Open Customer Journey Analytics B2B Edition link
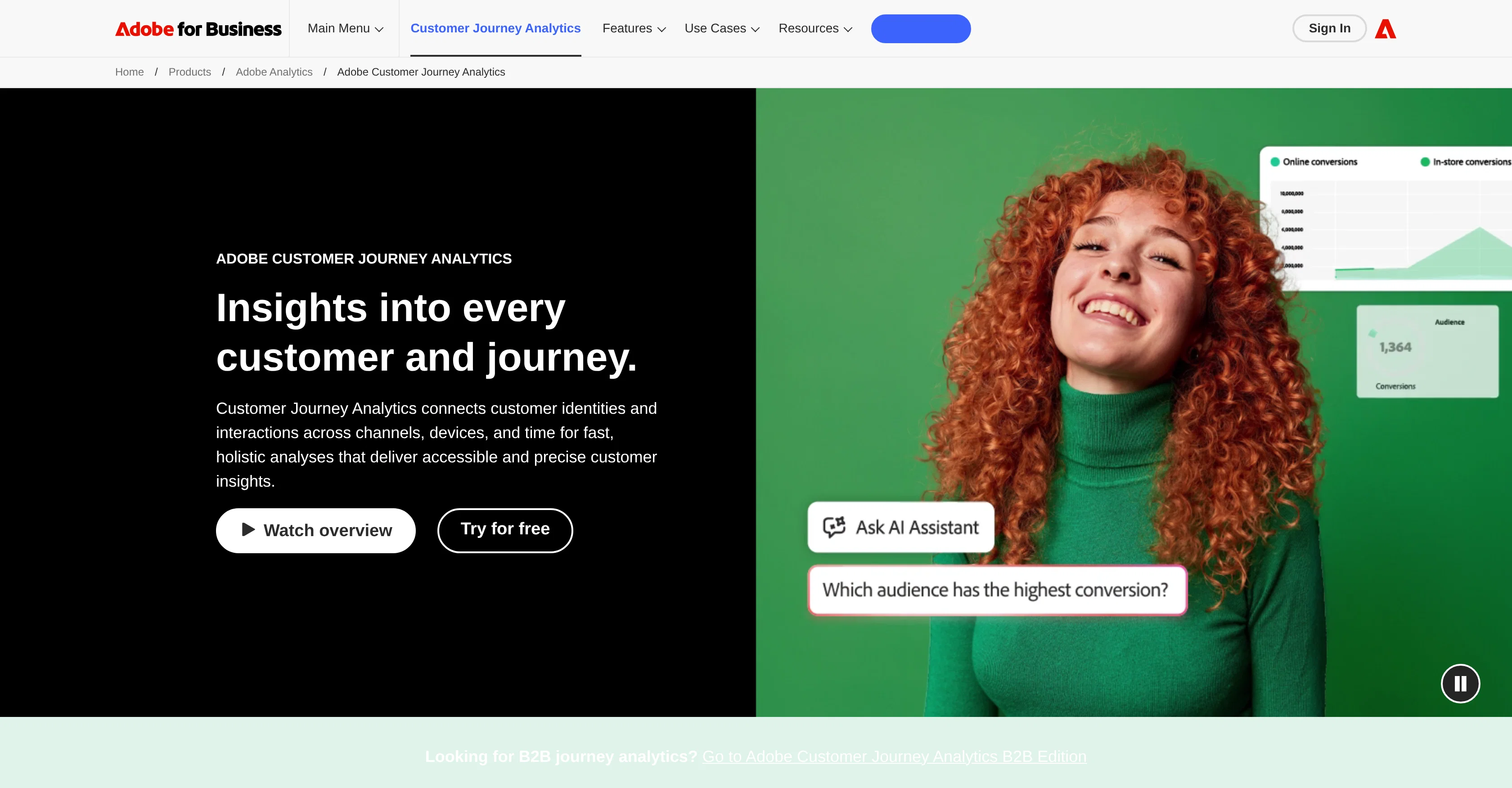The height and width of the screenshot is (788, 1512). coord(894,757)
